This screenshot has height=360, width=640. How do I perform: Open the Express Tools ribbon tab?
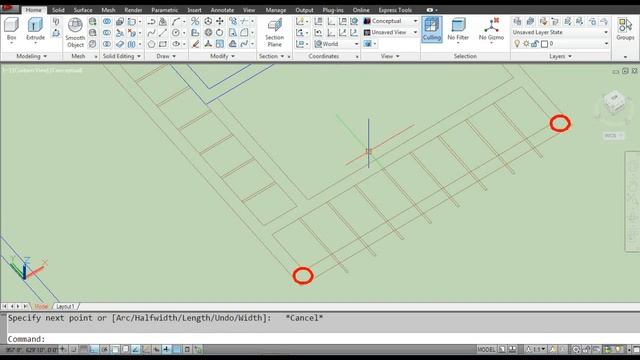pyautogui.click(x=395, y=10)
